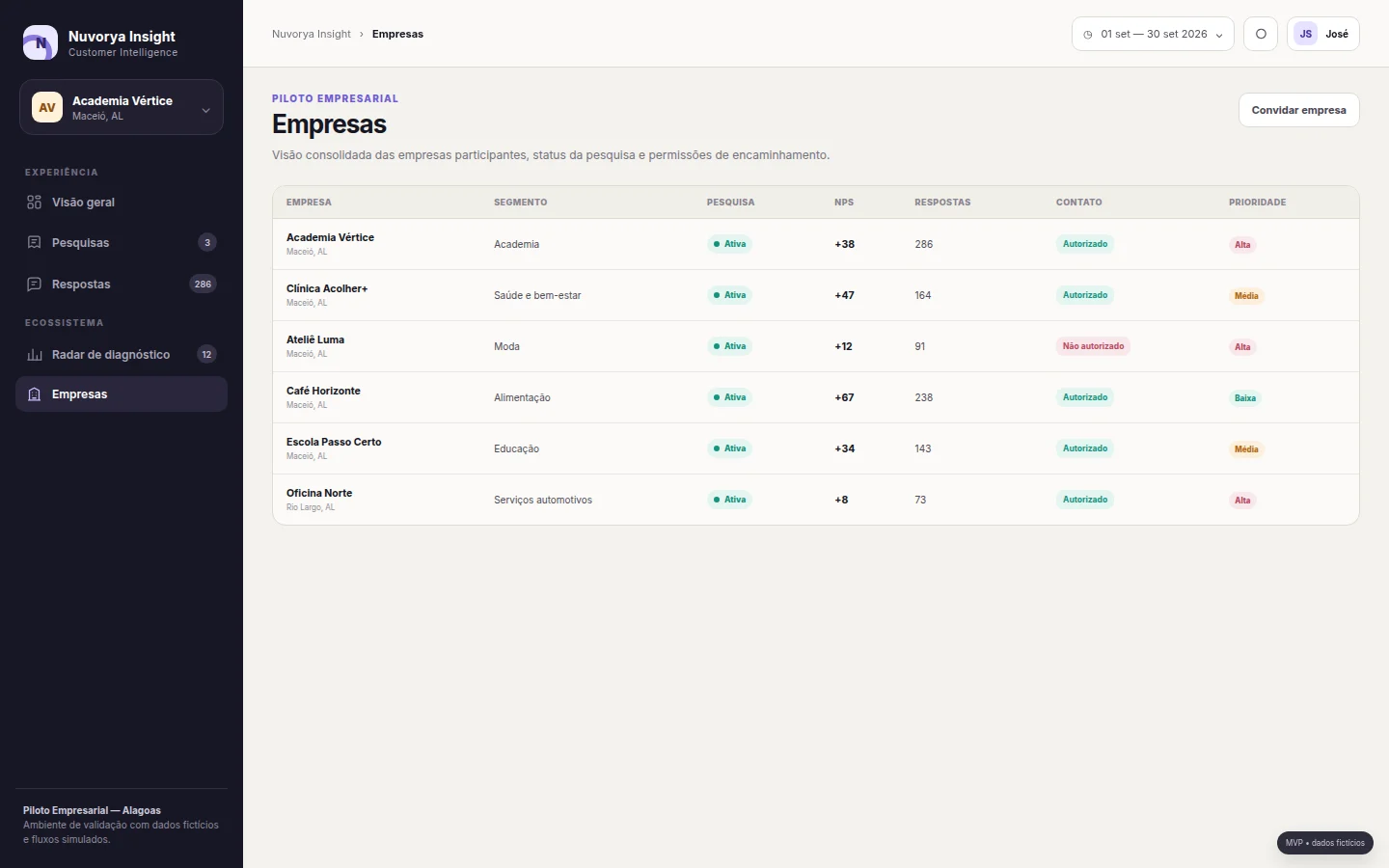Click the Empresas building icon in sidebar
1389x868 pixels.
pyautogui.click(x=35, y=394)
